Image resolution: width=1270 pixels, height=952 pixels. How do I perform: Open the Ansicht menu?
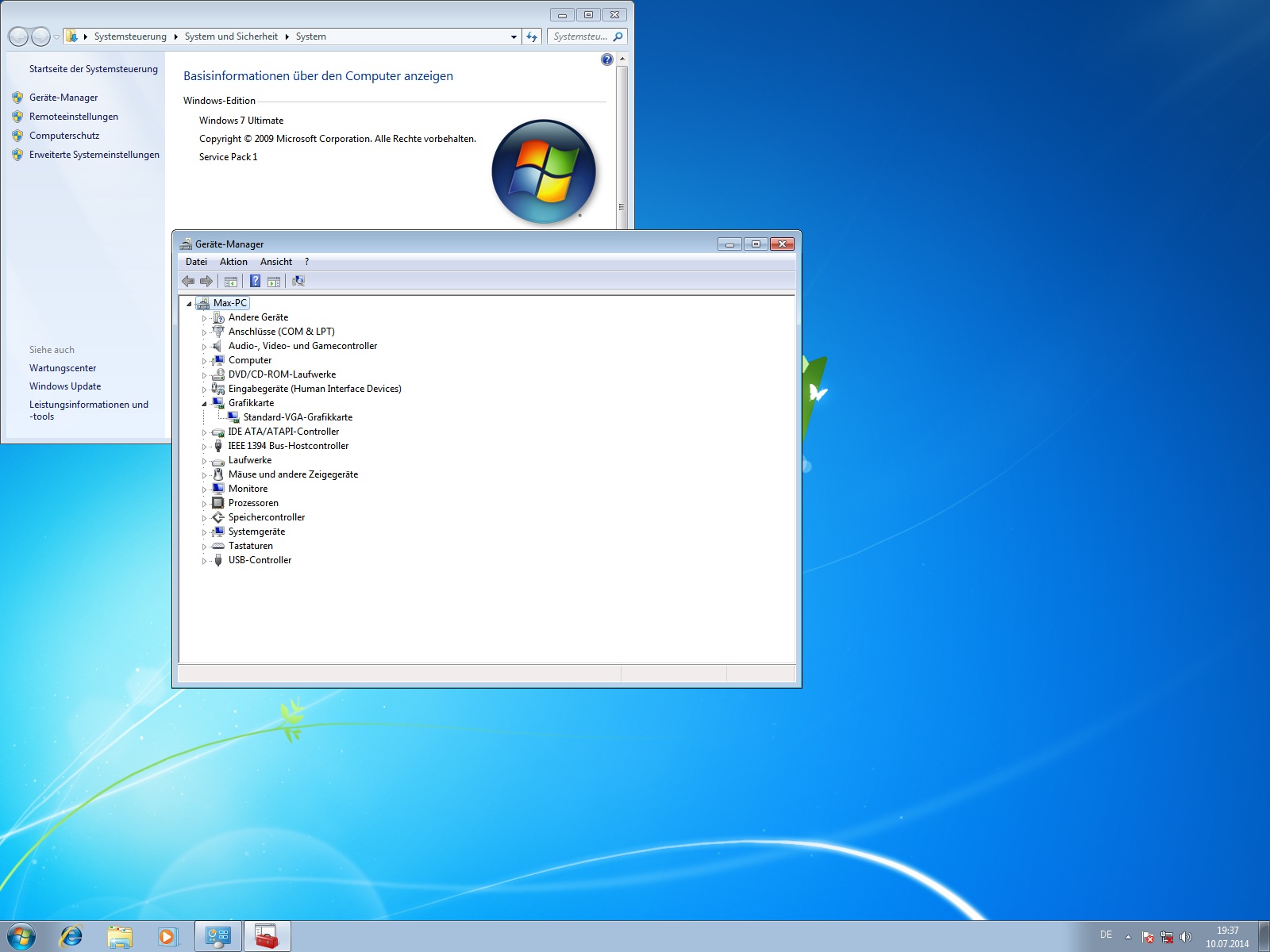click(x=276, y=262)
